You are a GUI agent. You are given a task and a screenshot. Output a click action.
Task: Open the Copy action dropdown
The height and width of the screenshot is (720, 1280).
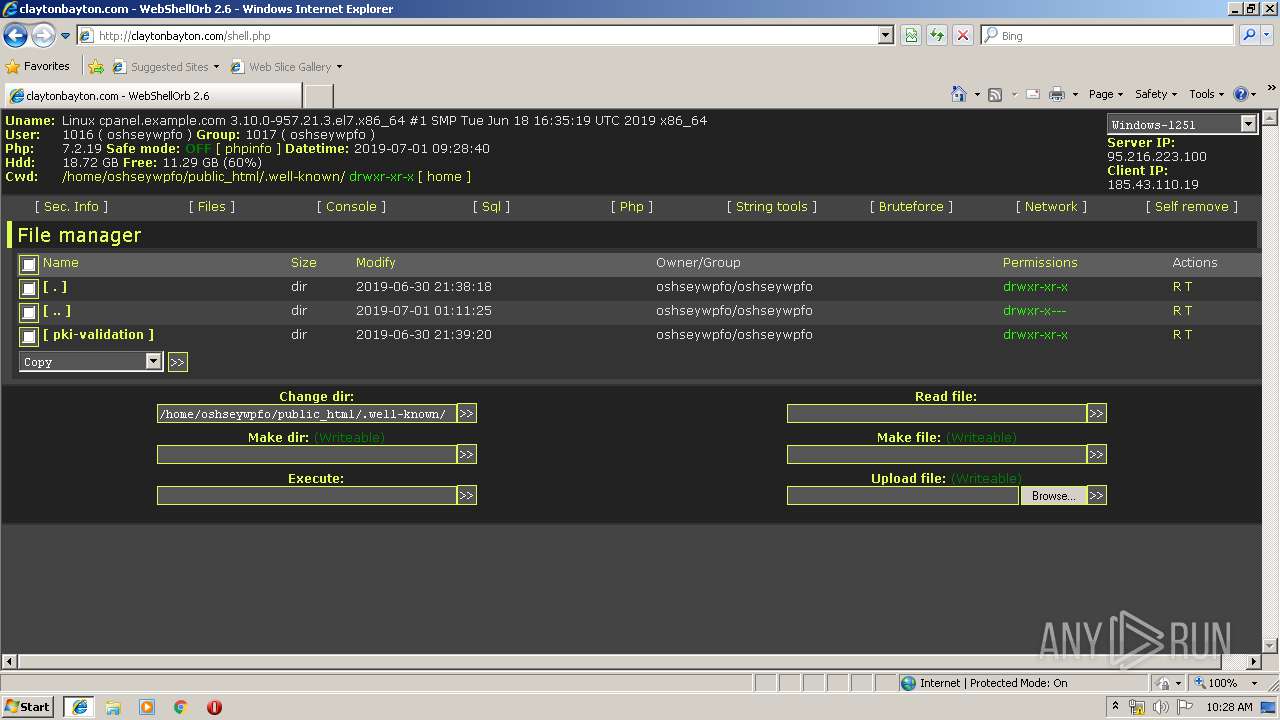tap(91, 362)
